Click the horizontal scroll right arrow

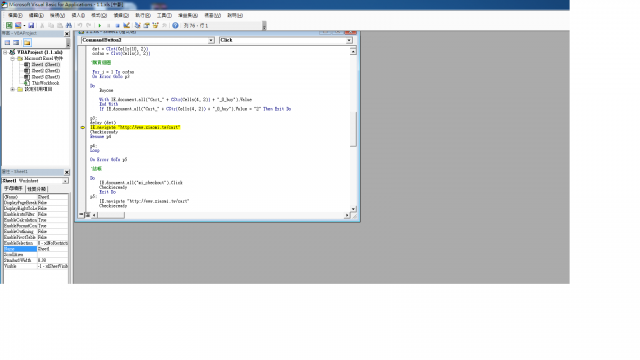pyautogui.click(x=347, y=215)
